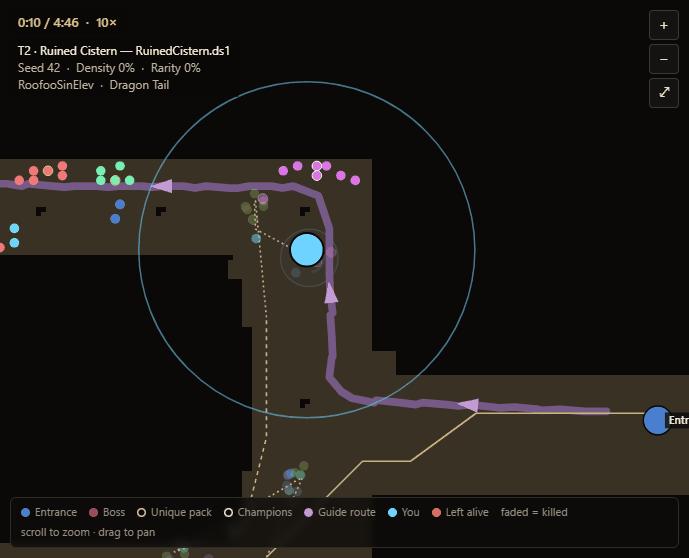Click the red Left alive swatch in legend

point(436,512)
